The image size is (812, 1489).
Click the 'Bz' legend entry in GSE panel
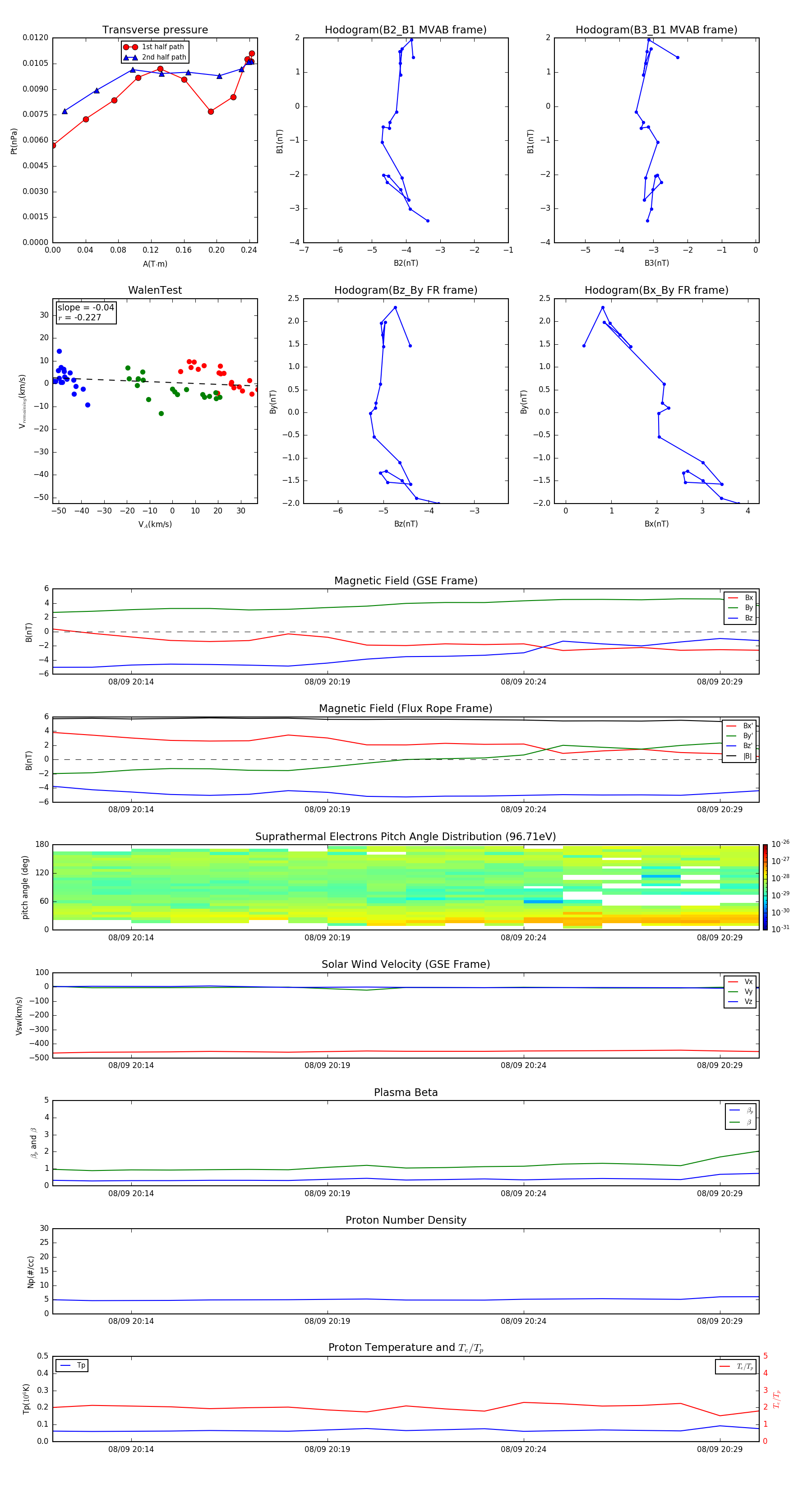pos(740,618)
